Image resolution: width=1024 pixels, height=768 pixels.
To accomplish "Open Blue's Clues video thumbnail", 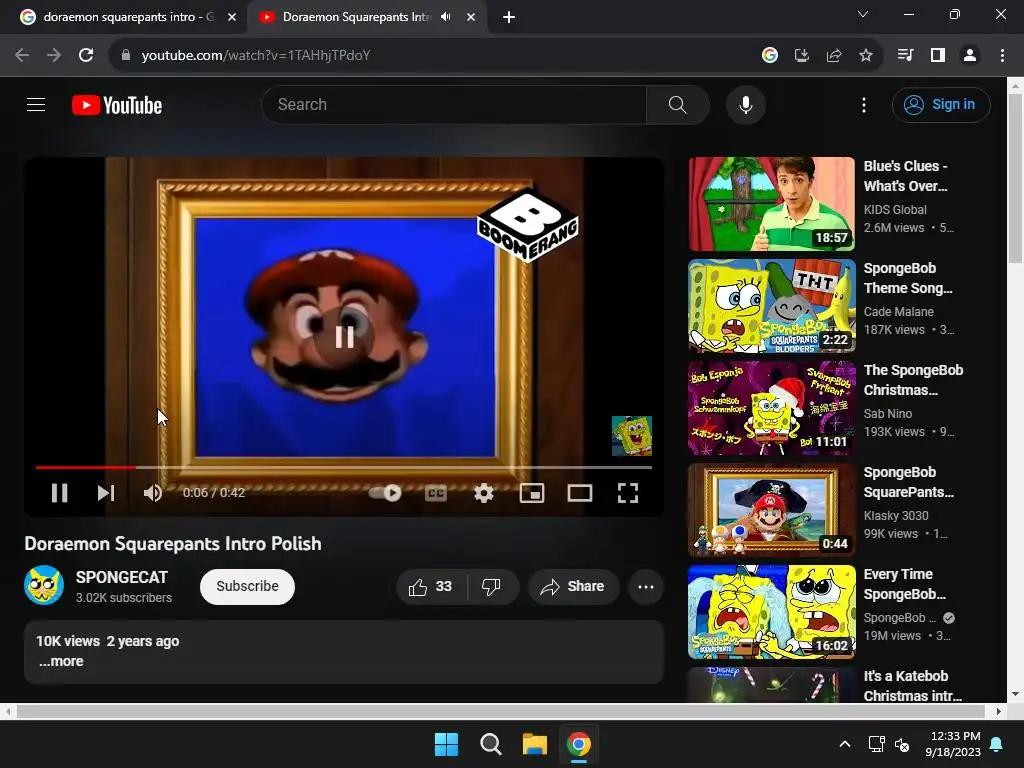I will pos(771,204).
